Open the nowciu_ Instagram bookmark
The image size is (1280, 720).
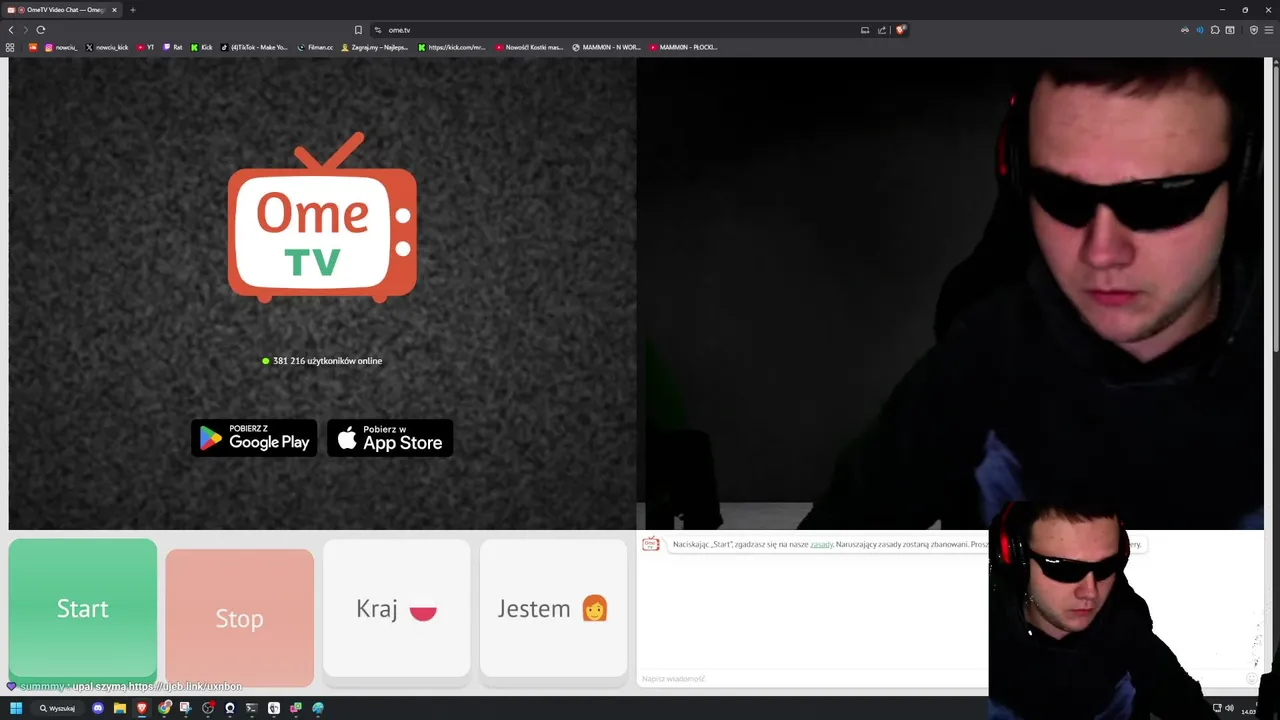60,47
